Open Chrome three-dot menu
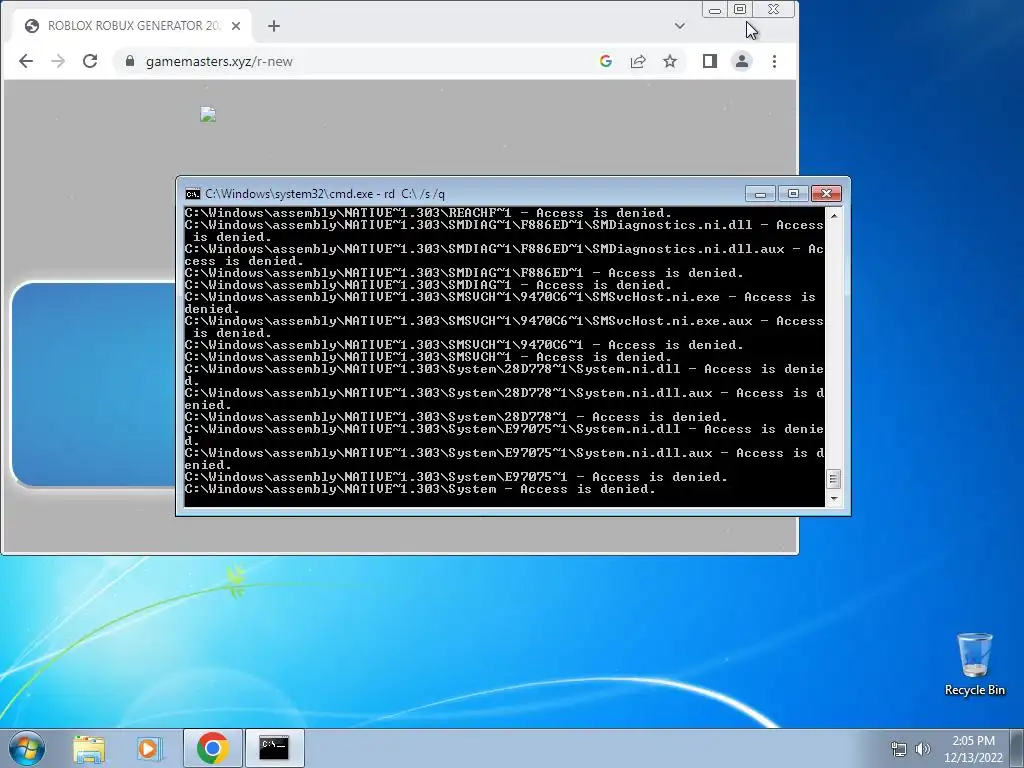Image resolution: width=1024 pixels, height=768 pixels. click(x=775, y=61)
